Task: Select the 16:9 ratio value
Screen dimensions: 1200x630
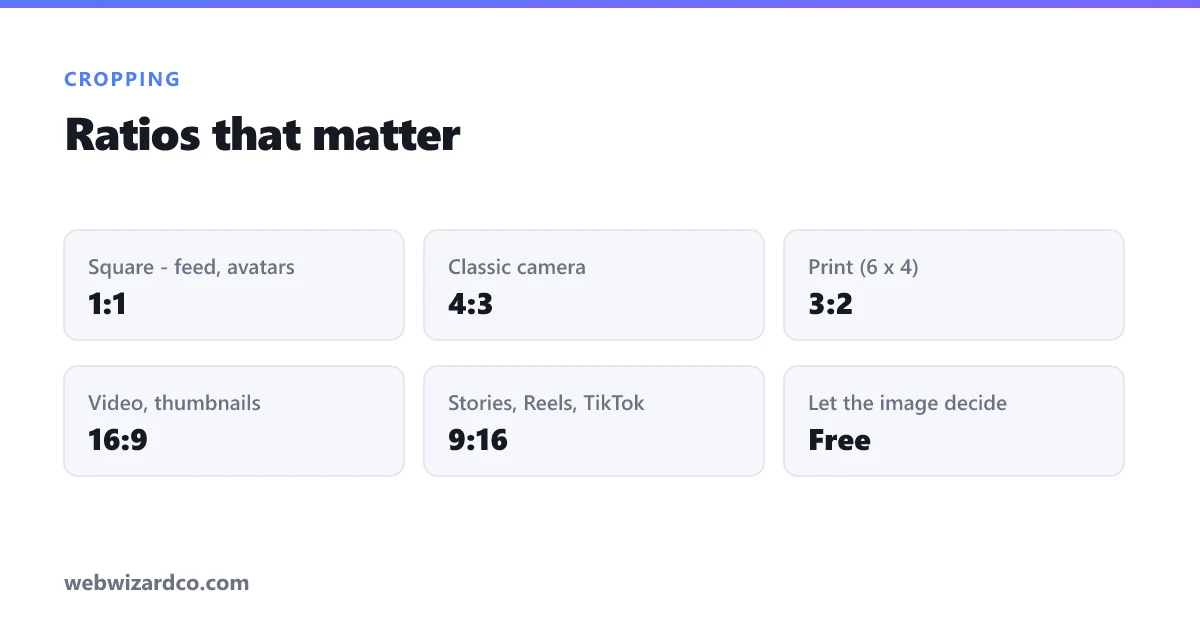Action: tap(118, 440)
